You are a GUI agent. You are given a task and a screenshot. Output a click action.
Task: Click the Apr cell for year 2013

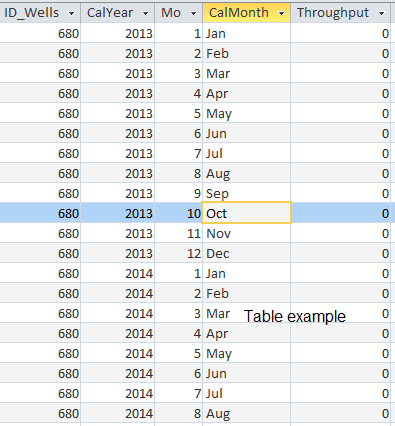(247, 93)
